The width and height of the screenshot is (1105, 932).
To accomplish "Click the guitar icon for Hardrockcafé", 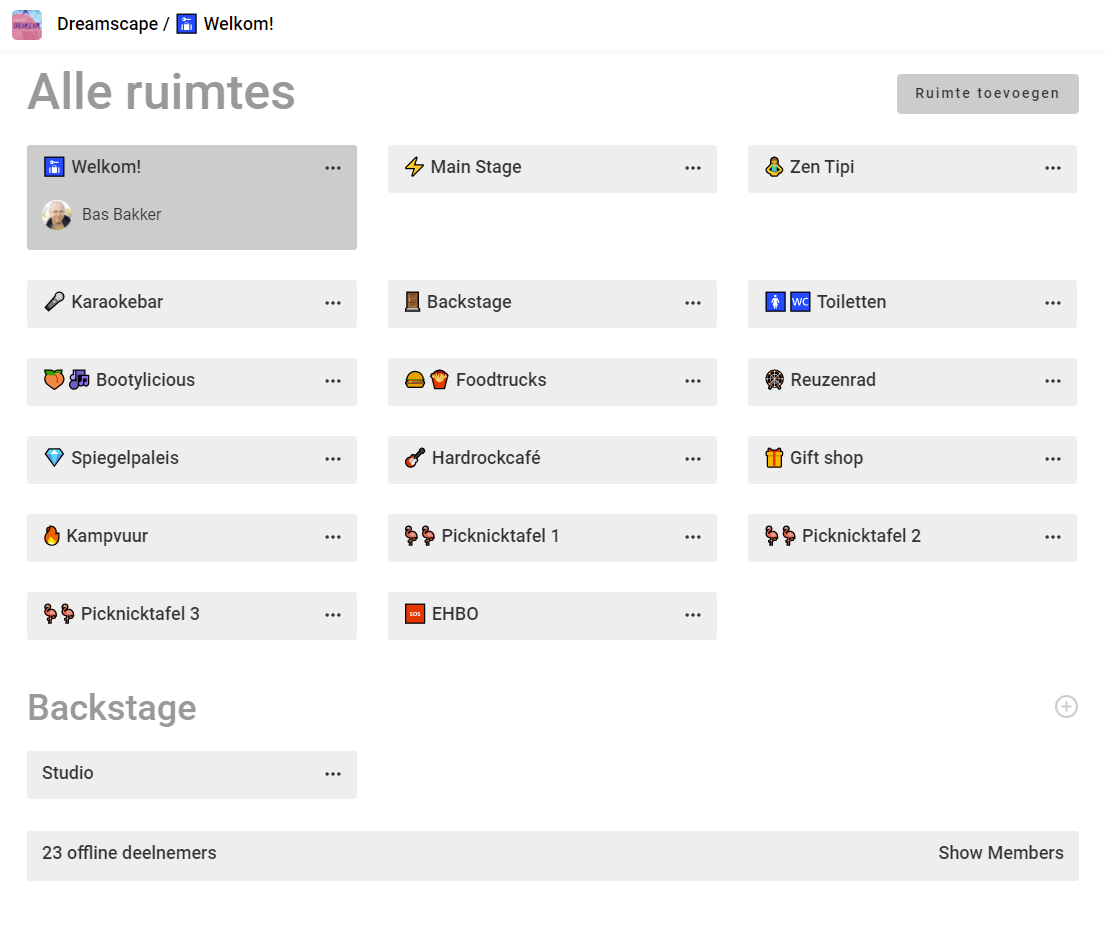I will [x=415, y=458].
